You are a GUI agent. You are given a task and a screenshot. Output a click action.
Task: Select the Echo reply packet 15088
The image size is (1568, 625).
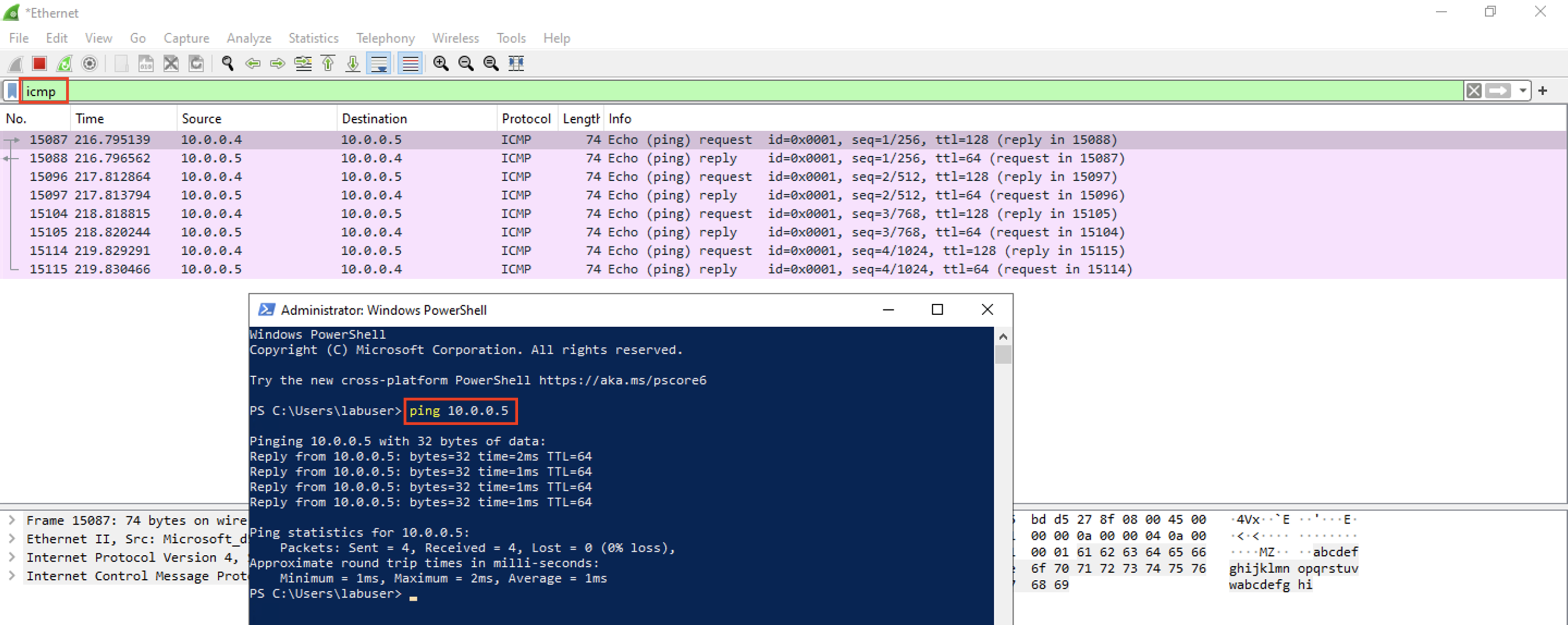426,158
